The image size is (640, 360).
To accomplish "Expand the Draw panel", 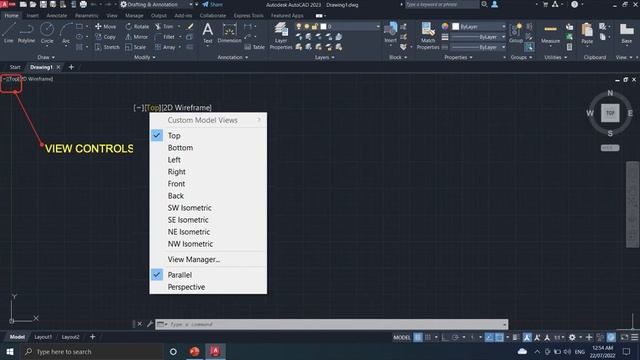I will (x=46, y=58).
